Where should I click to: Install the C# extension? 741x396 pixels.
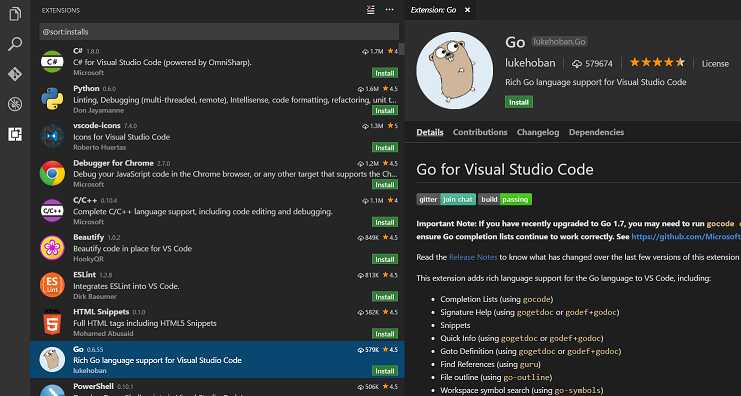[385, 73]
